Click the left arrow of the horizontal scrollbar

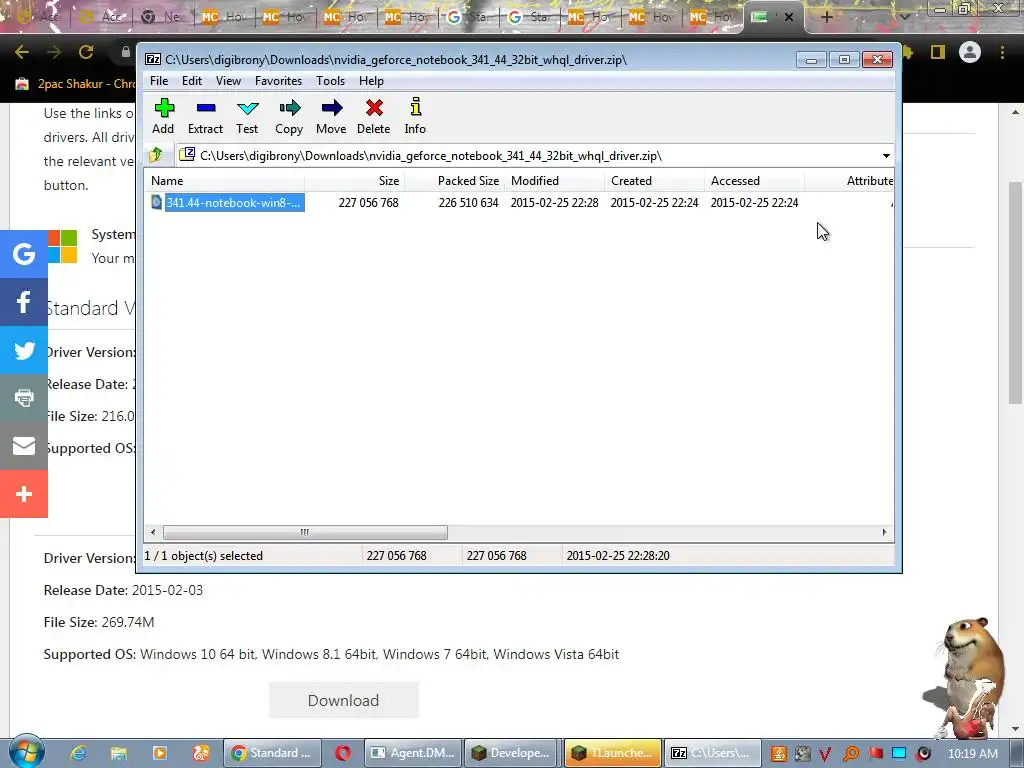pos(153,532)
